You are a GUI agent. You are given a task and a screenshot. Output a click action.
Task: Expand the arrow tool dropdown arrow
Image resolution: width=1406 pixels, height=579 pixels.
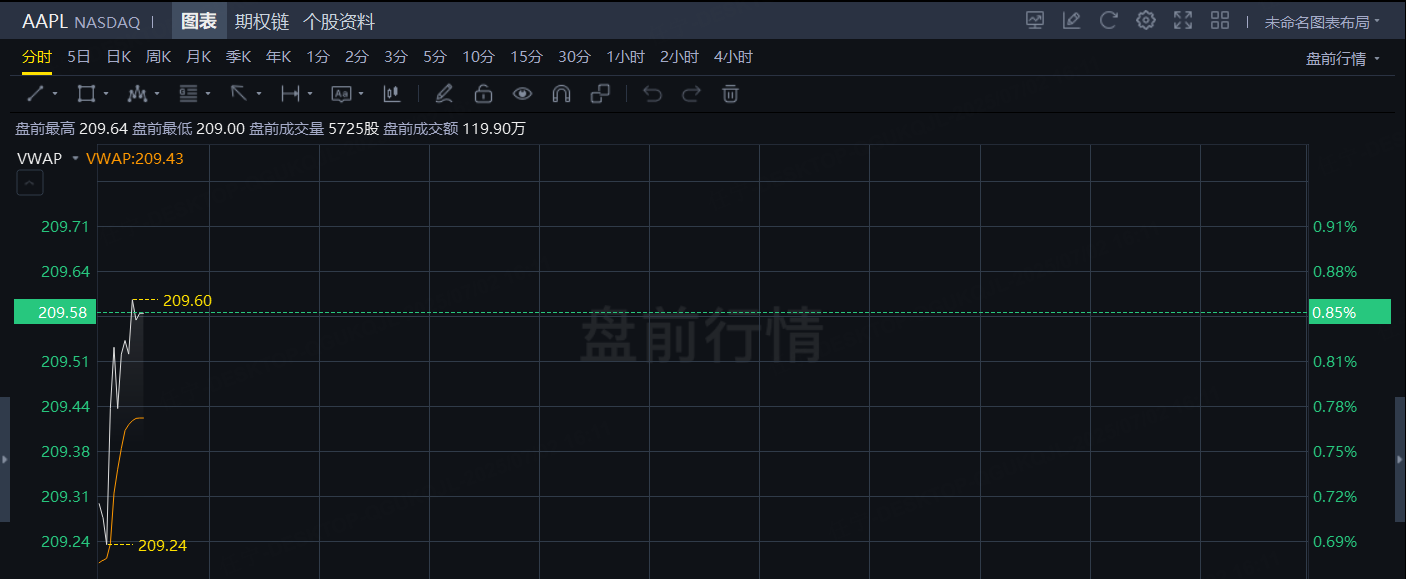[x=259, y=94]
